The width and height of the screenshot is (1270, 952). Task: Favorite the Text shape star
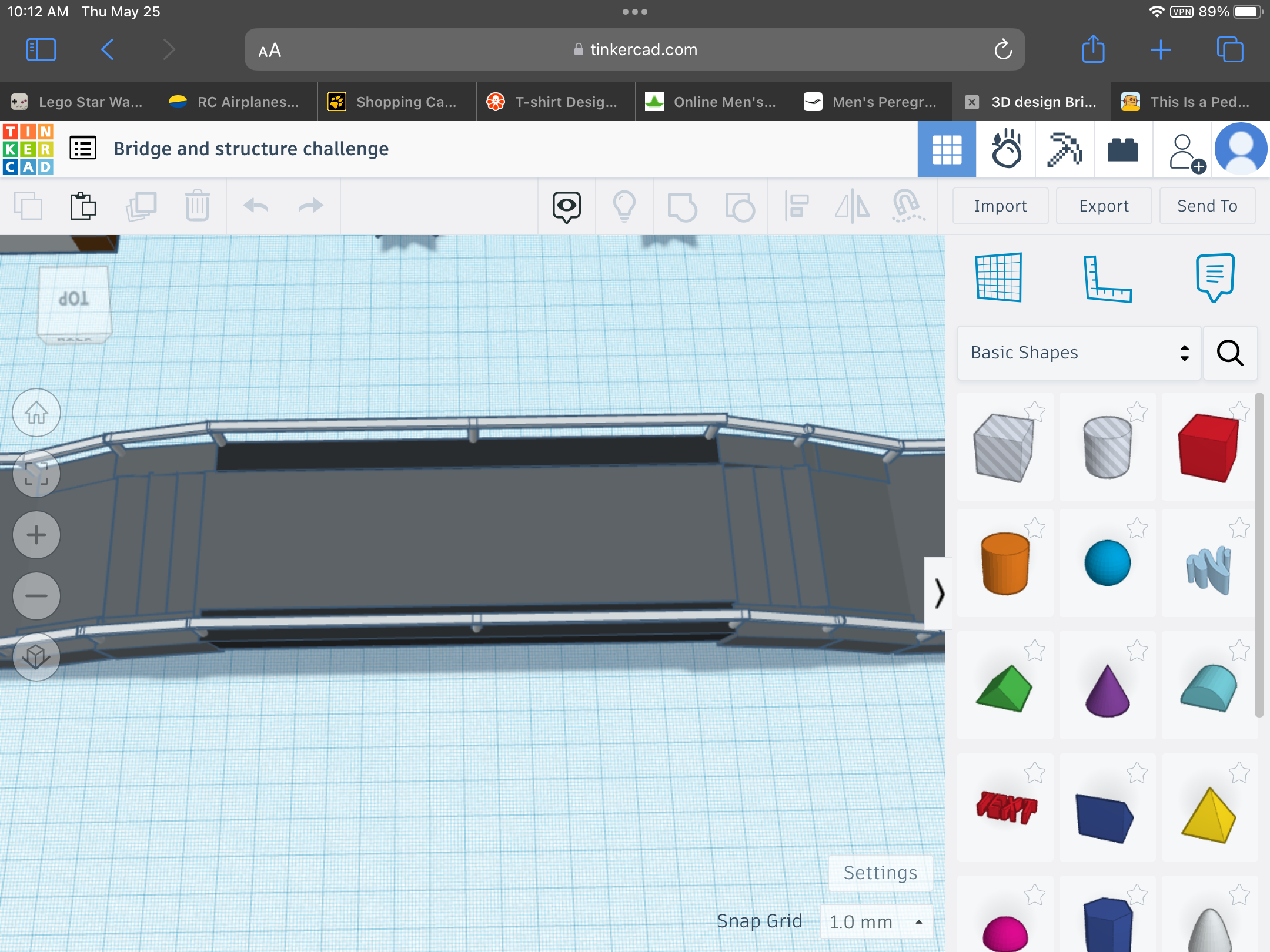(x=1034, y=772)
